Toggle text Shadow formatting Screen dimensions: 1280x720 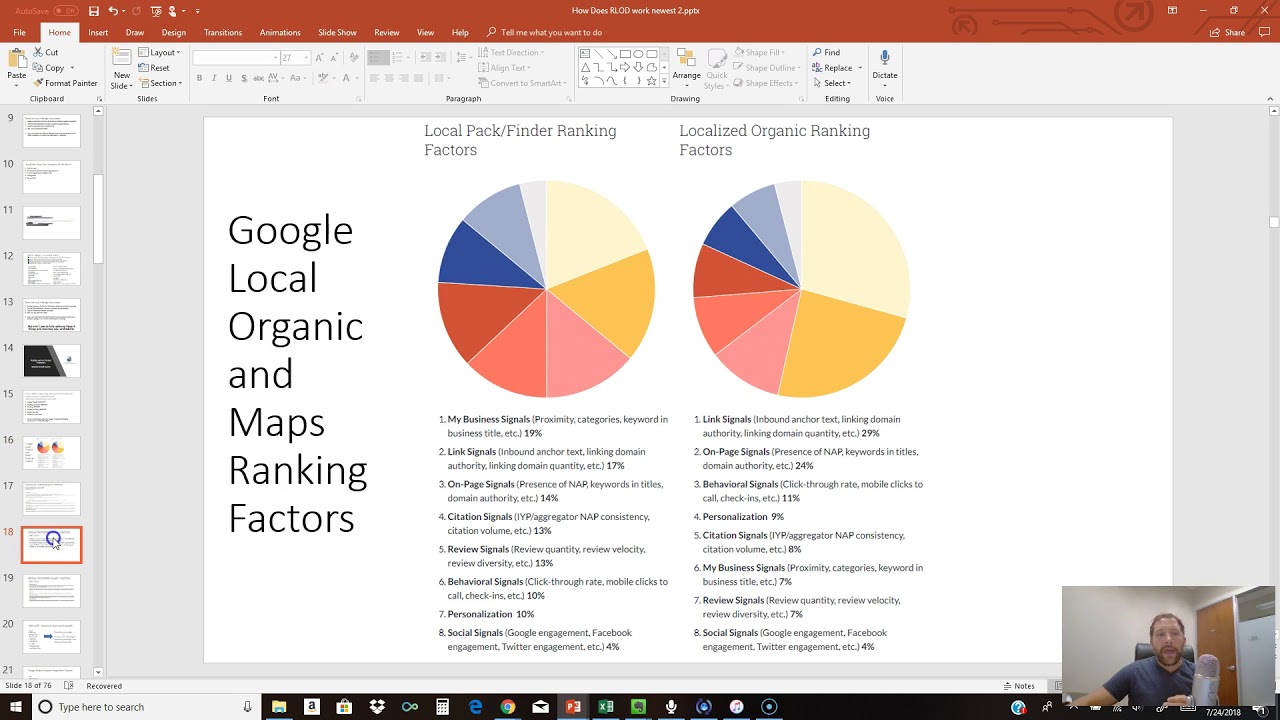coord(244,78)
